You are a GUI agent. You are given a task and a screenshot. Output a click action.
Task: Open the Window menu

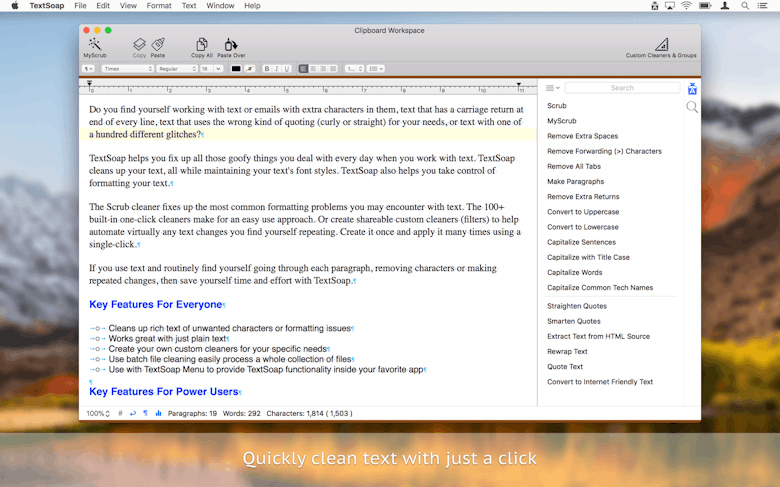coord(220,6)
